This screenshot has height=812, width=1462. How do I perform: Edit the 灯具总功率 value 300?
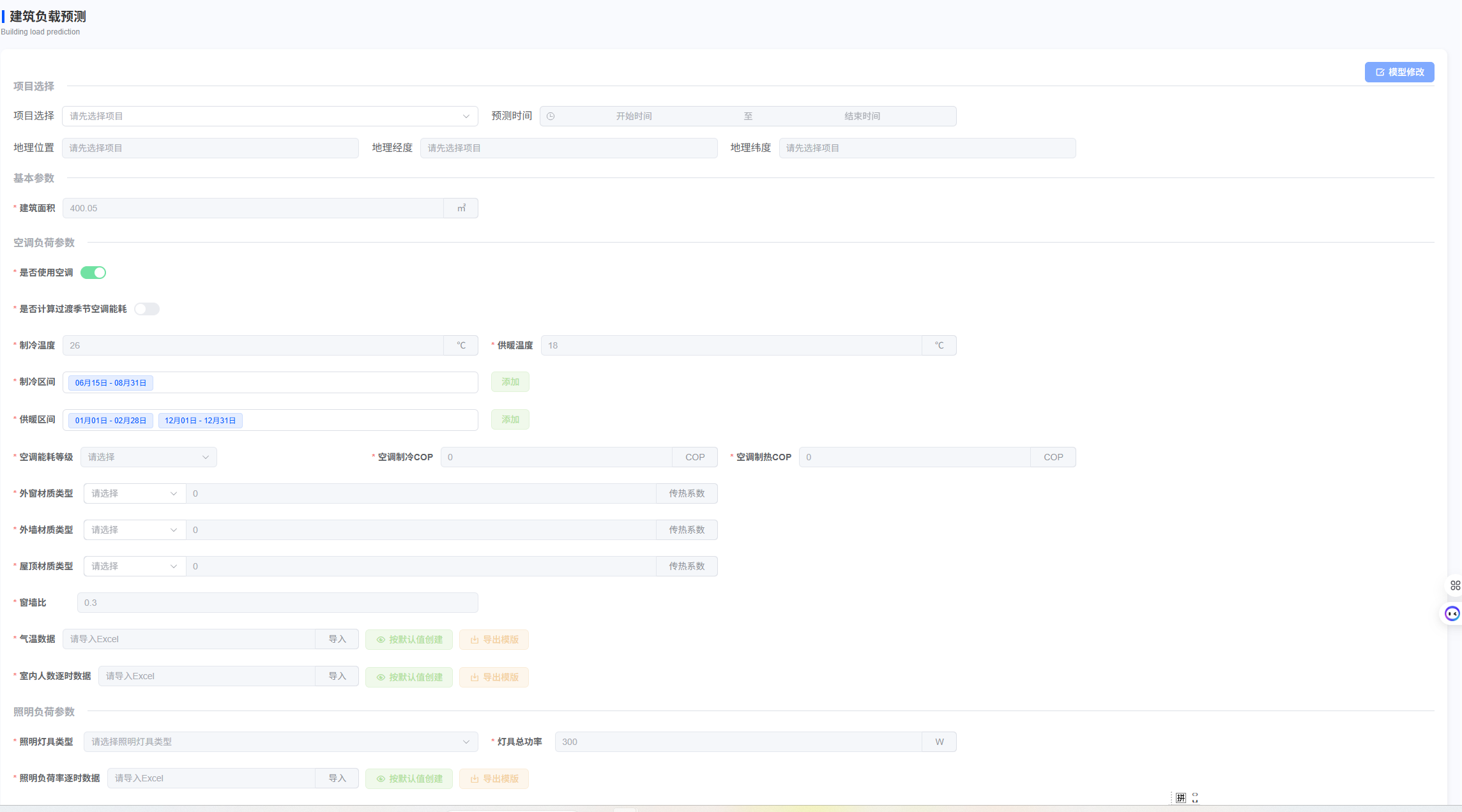[738, 742]
